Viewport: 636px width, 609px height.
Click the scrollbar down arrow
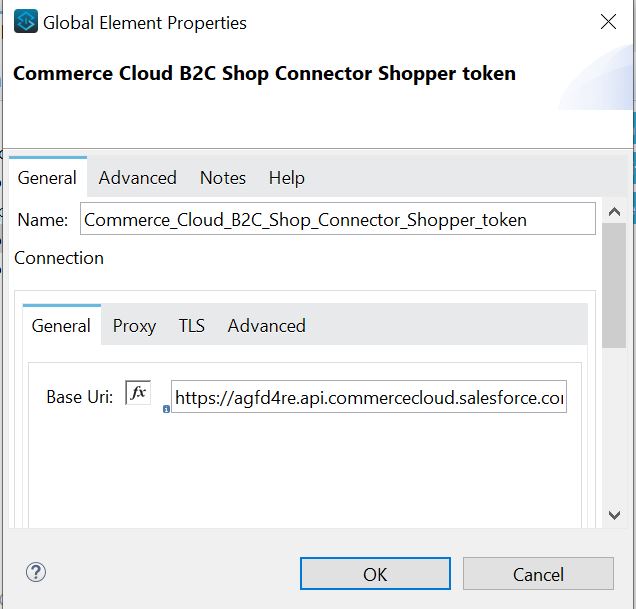614,515
